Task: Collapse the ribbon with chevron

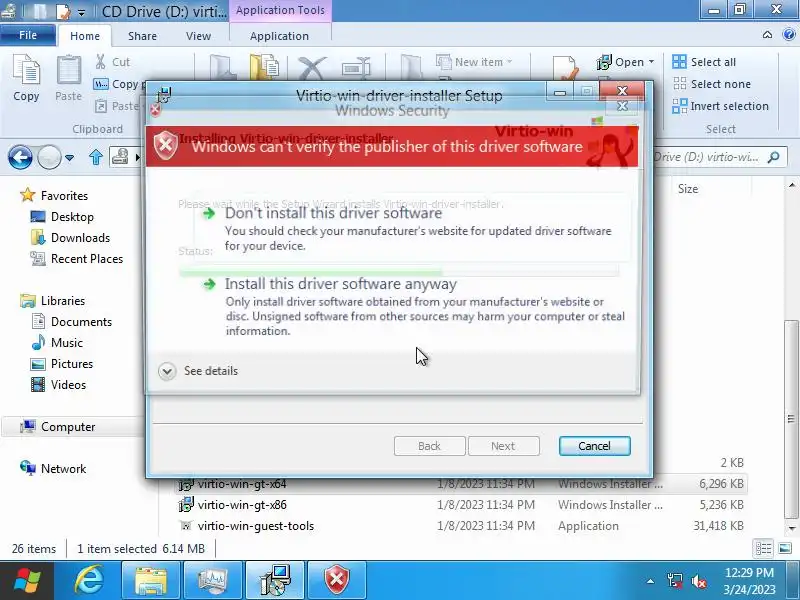Action: [767, 35]
